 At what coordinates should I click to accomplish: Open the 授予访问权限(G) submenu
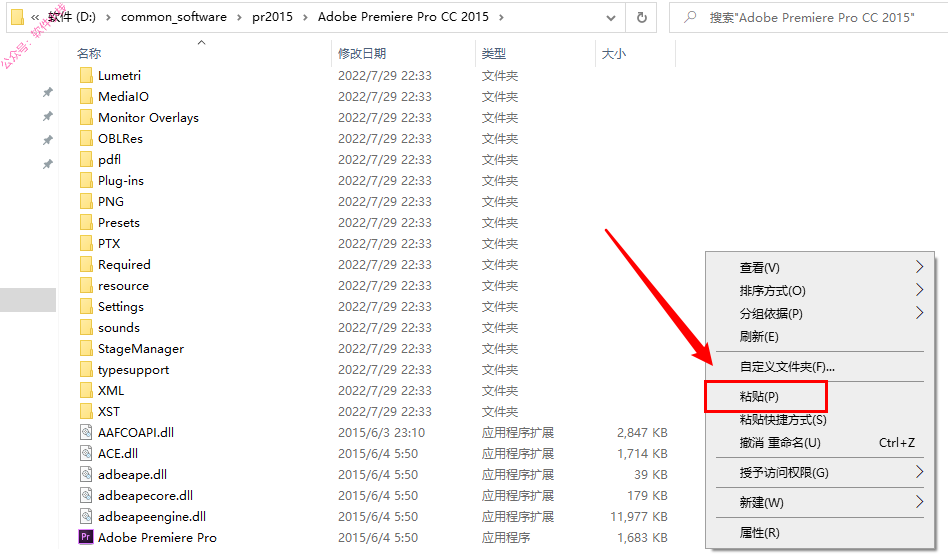tap(820, 473)
